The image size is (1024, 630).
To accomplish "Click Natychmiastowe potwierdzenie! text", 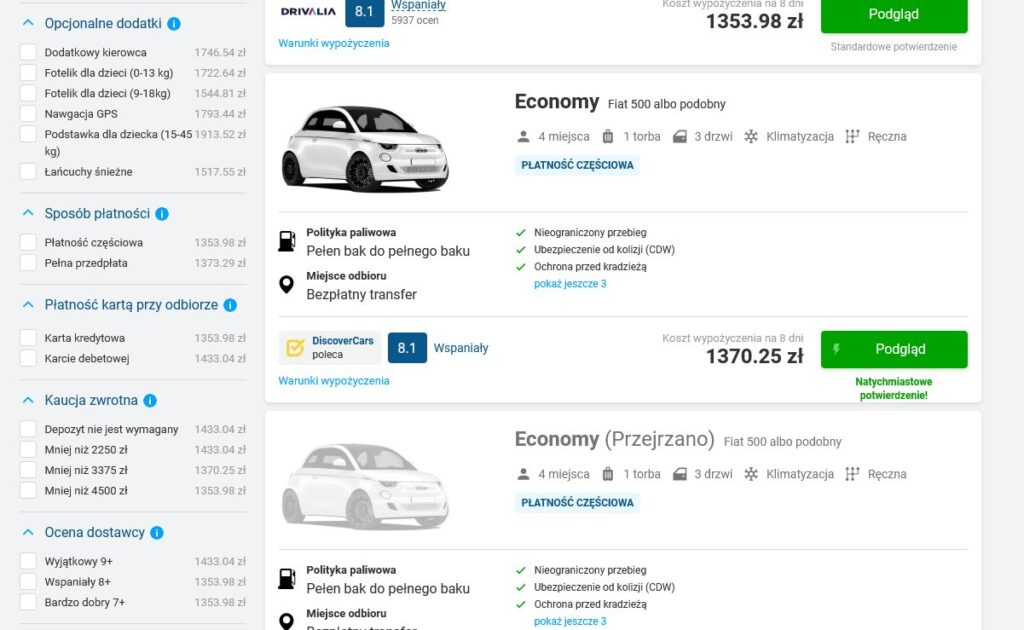I will coord(893,388).
